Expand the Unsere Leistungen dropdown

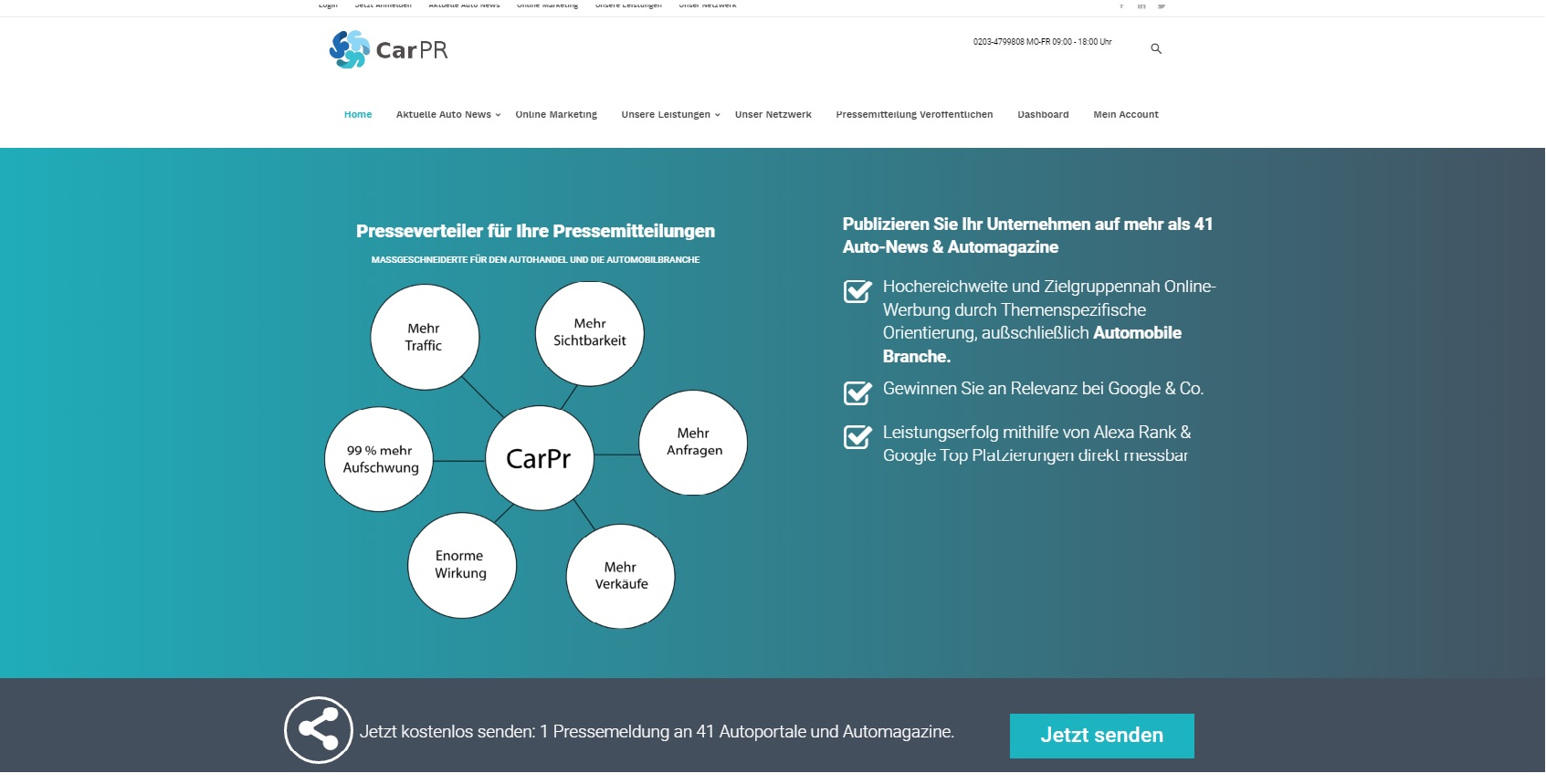click(670, 115)
